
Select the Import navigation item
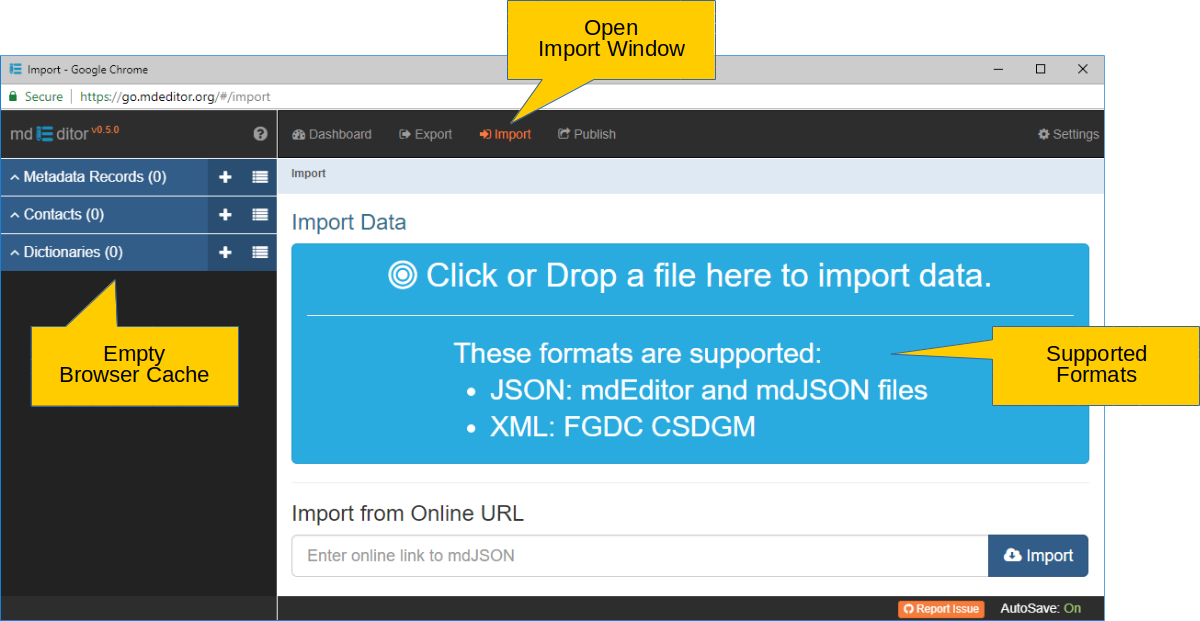tap(505, 134)
